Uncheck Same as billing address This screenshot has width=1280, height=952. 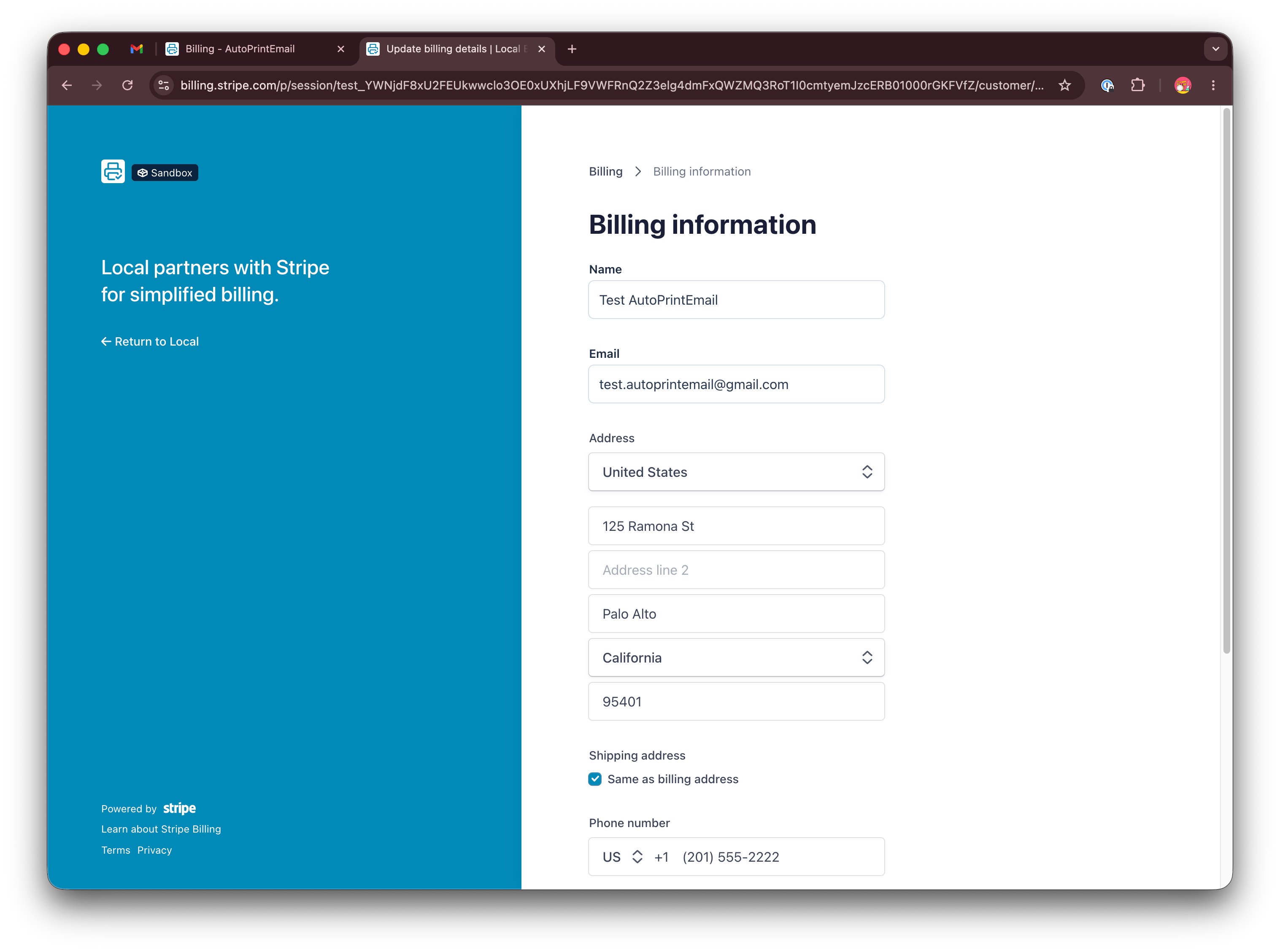pos(595,779)
